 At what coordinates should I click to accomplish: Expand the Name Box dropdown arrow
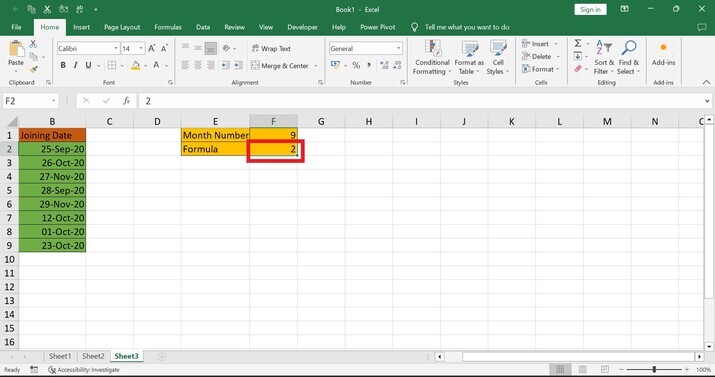coord(54,101)
